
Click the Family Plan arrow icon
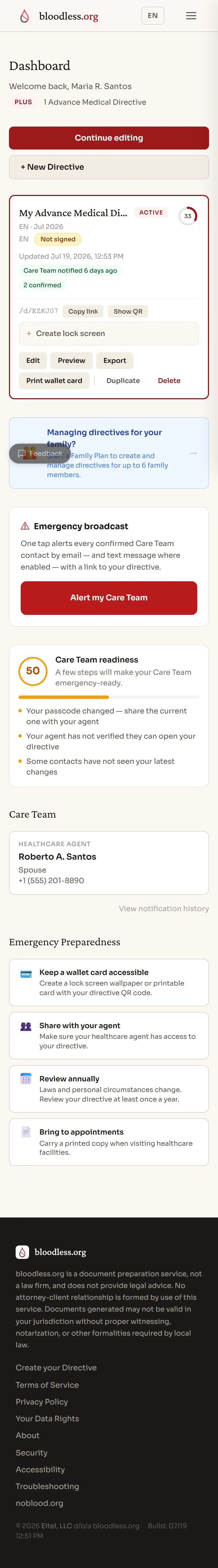pos(193,453)
